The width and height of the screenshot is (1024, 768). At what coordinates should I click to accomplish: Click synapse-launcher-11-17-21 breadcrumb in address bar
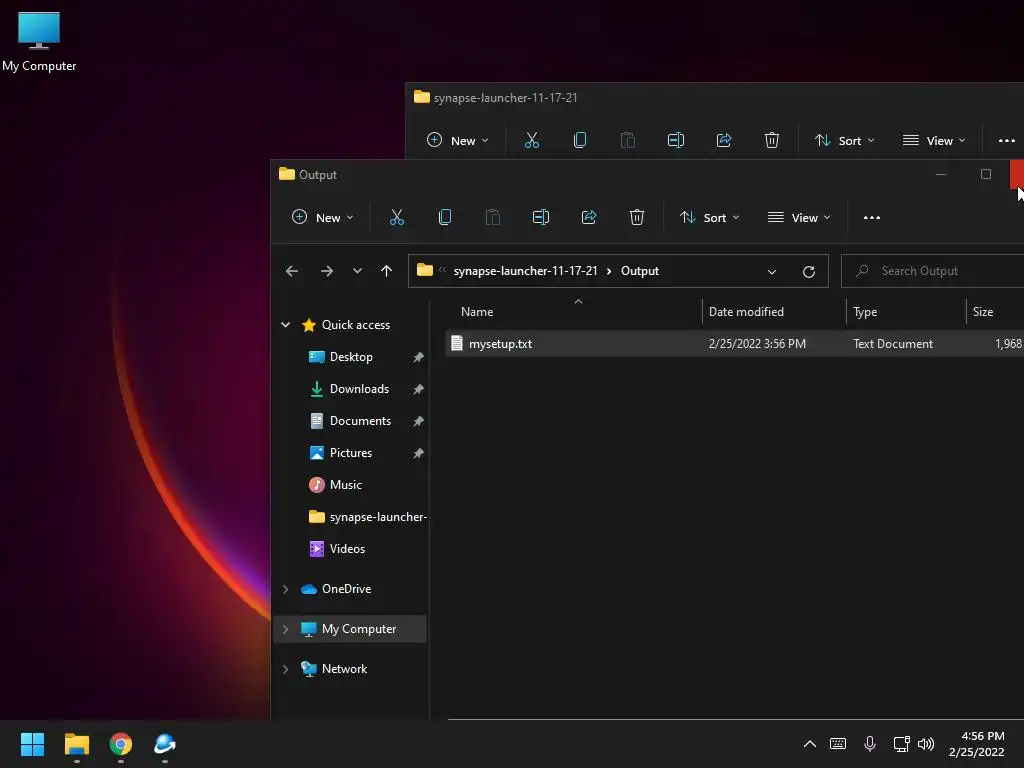coord(526,271)
